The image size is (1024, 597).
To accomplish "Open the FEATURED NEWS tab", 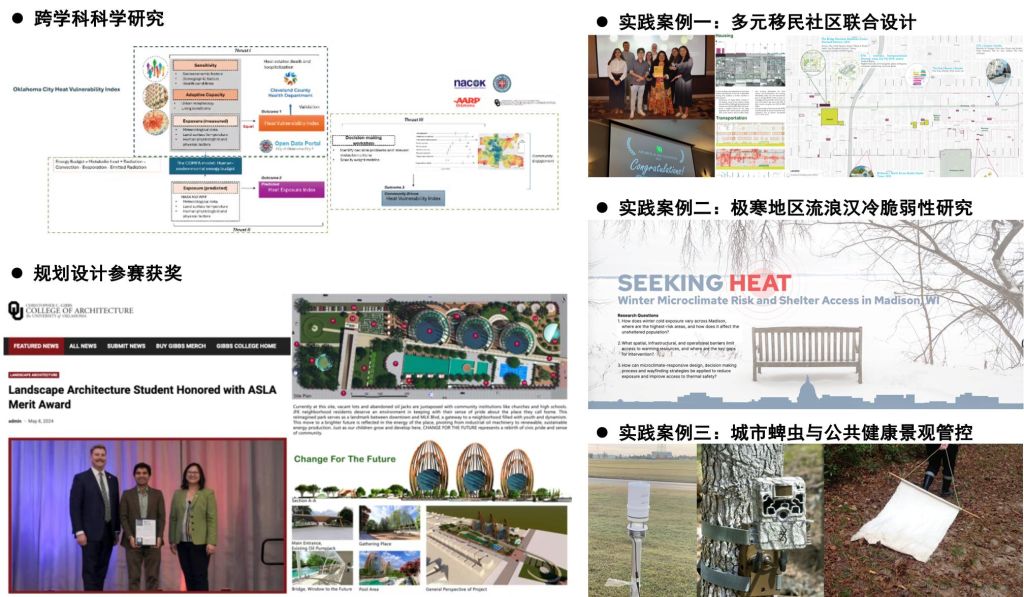I will pos(35,346).
